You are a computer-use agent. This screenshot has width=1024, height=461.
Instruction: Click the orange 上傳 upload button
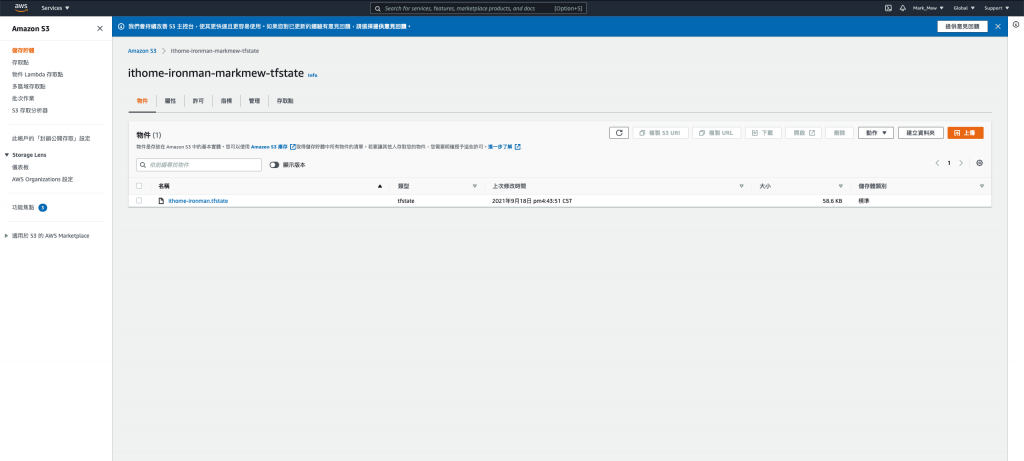(x=965, y=133)
